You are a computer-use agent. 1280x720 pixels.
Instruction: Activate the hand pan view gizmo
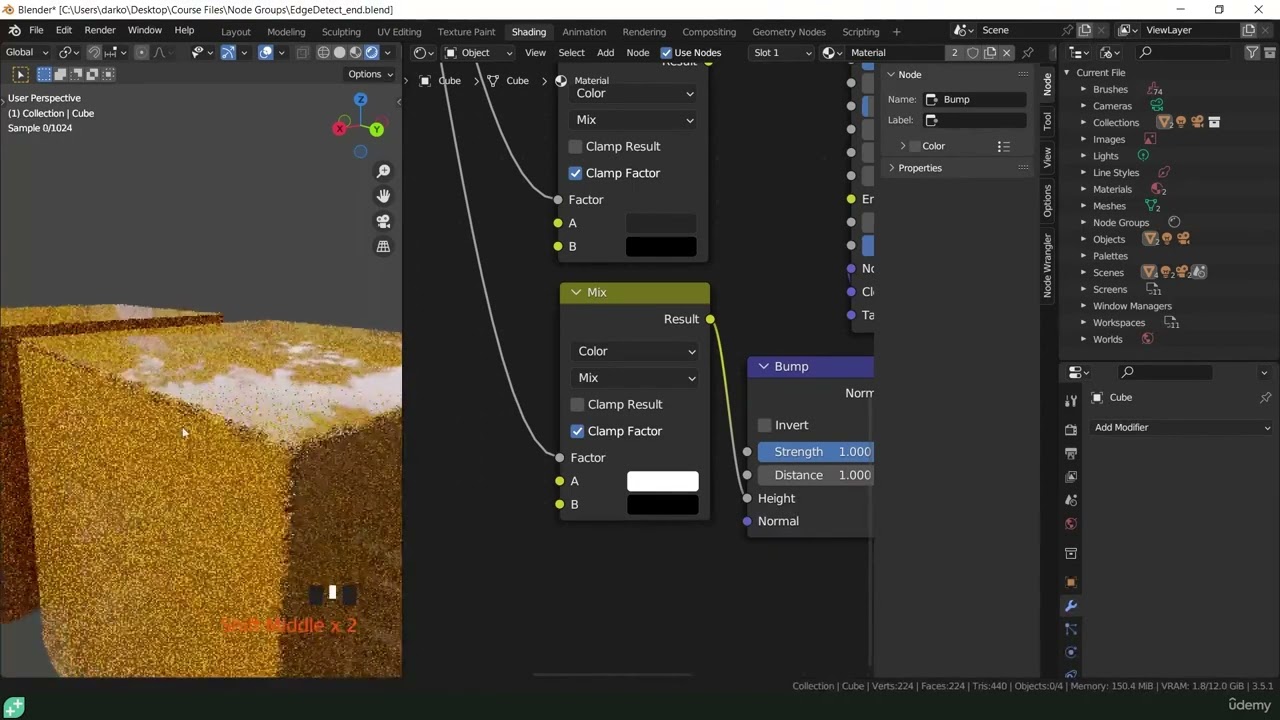383,196
